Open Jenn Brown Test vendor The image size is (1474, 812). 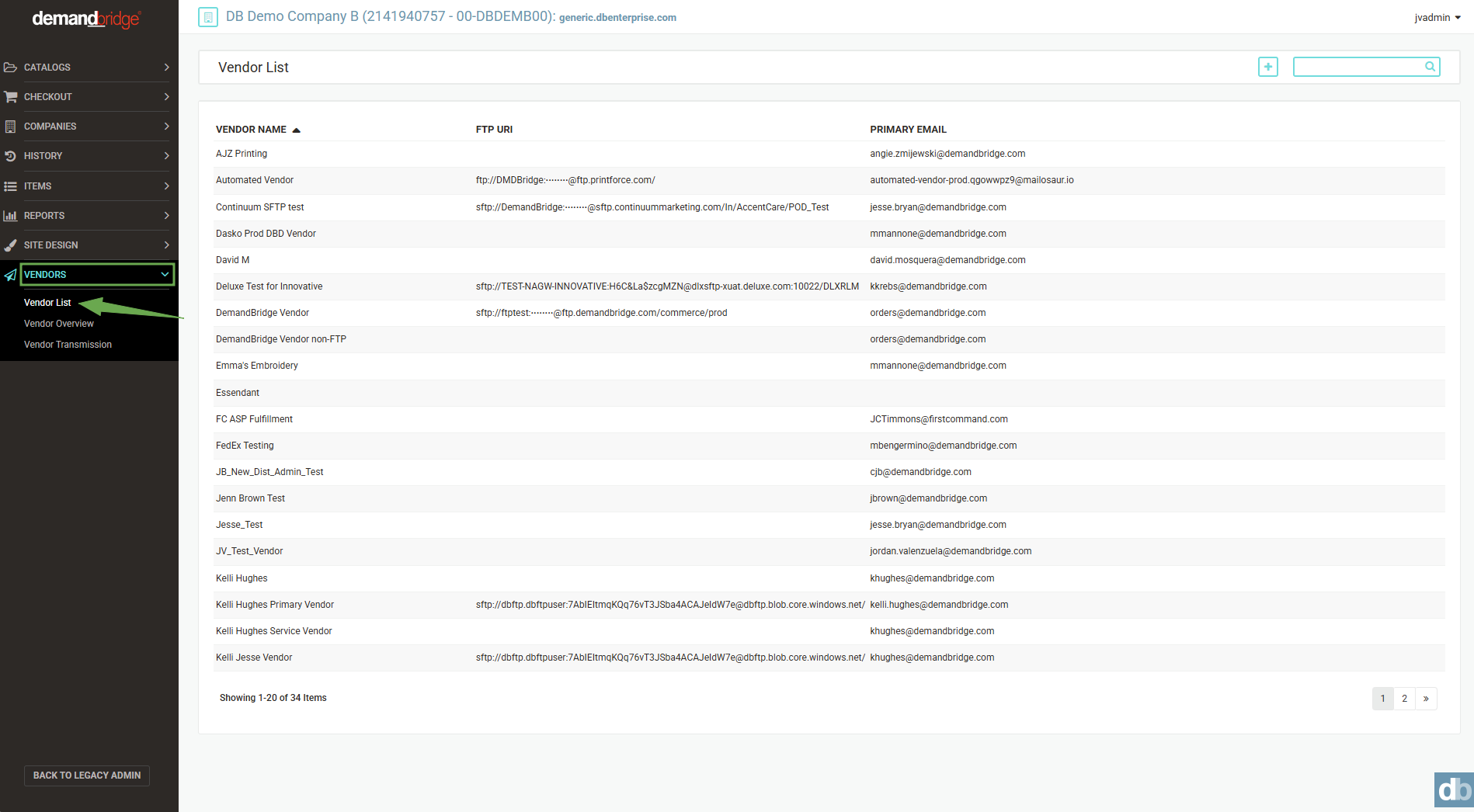pos(829,498)
